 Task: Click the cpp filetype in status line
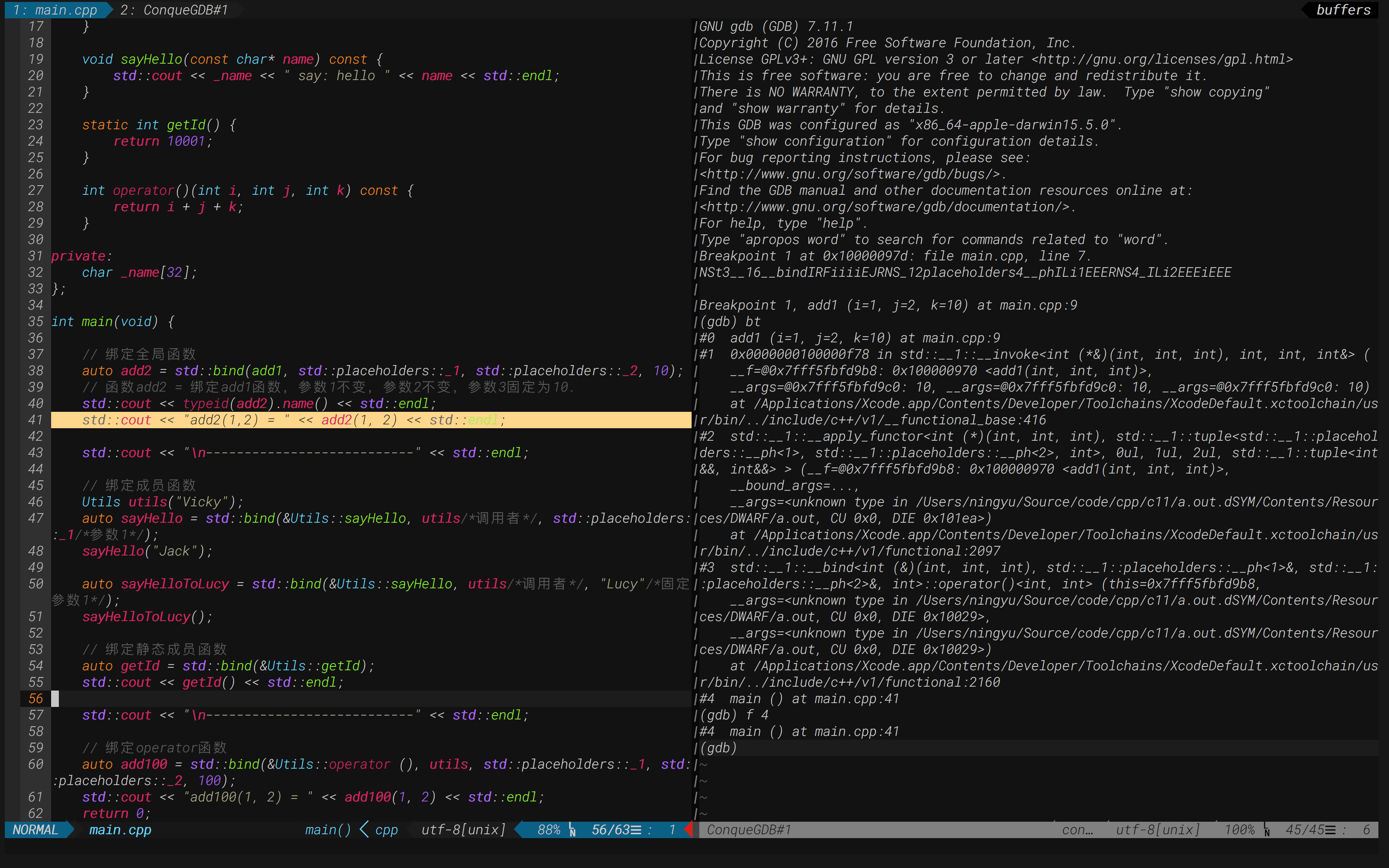coord(386,829)
